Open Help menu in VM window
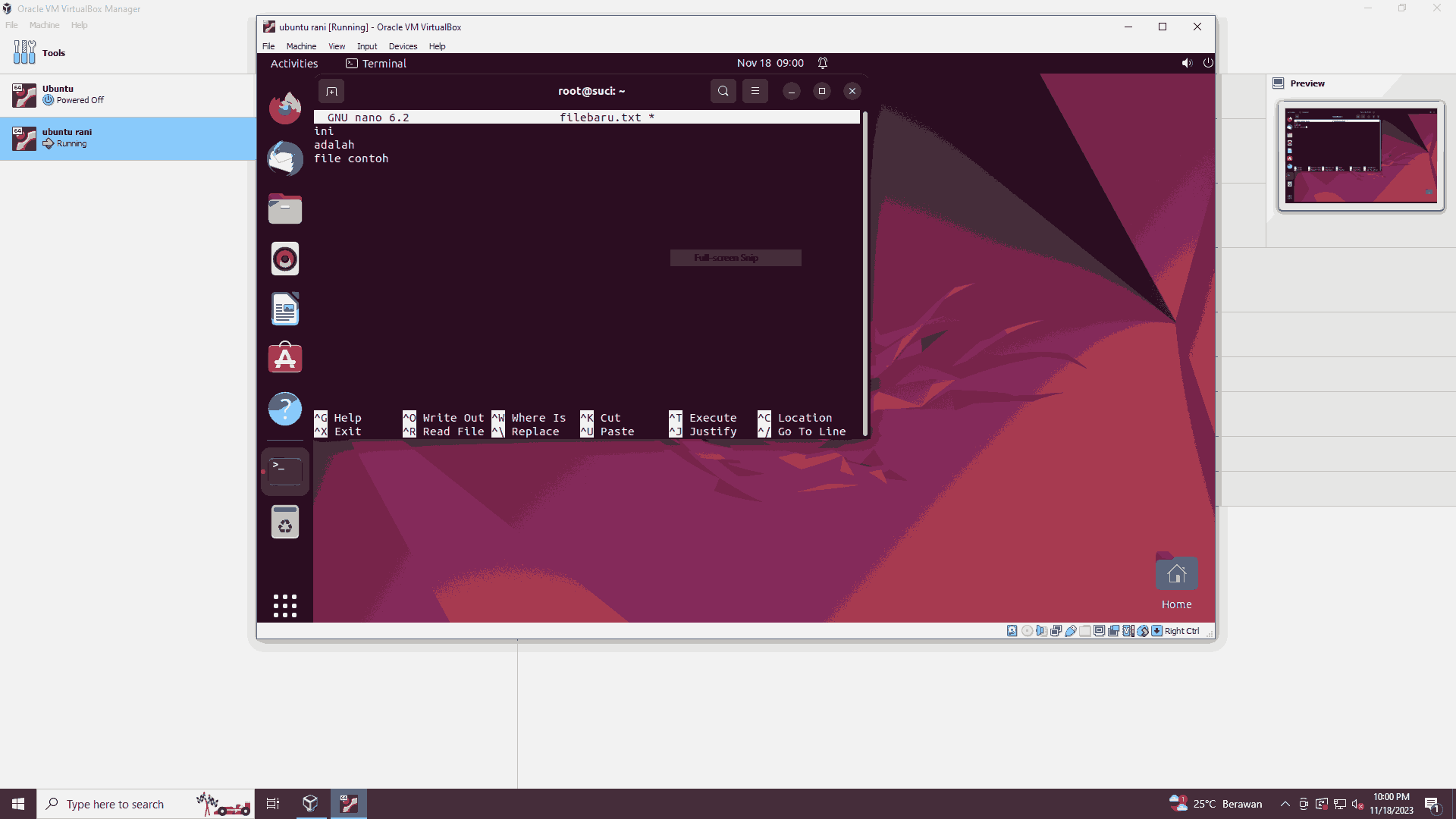 pyautogui.click(x=437, y=46)
